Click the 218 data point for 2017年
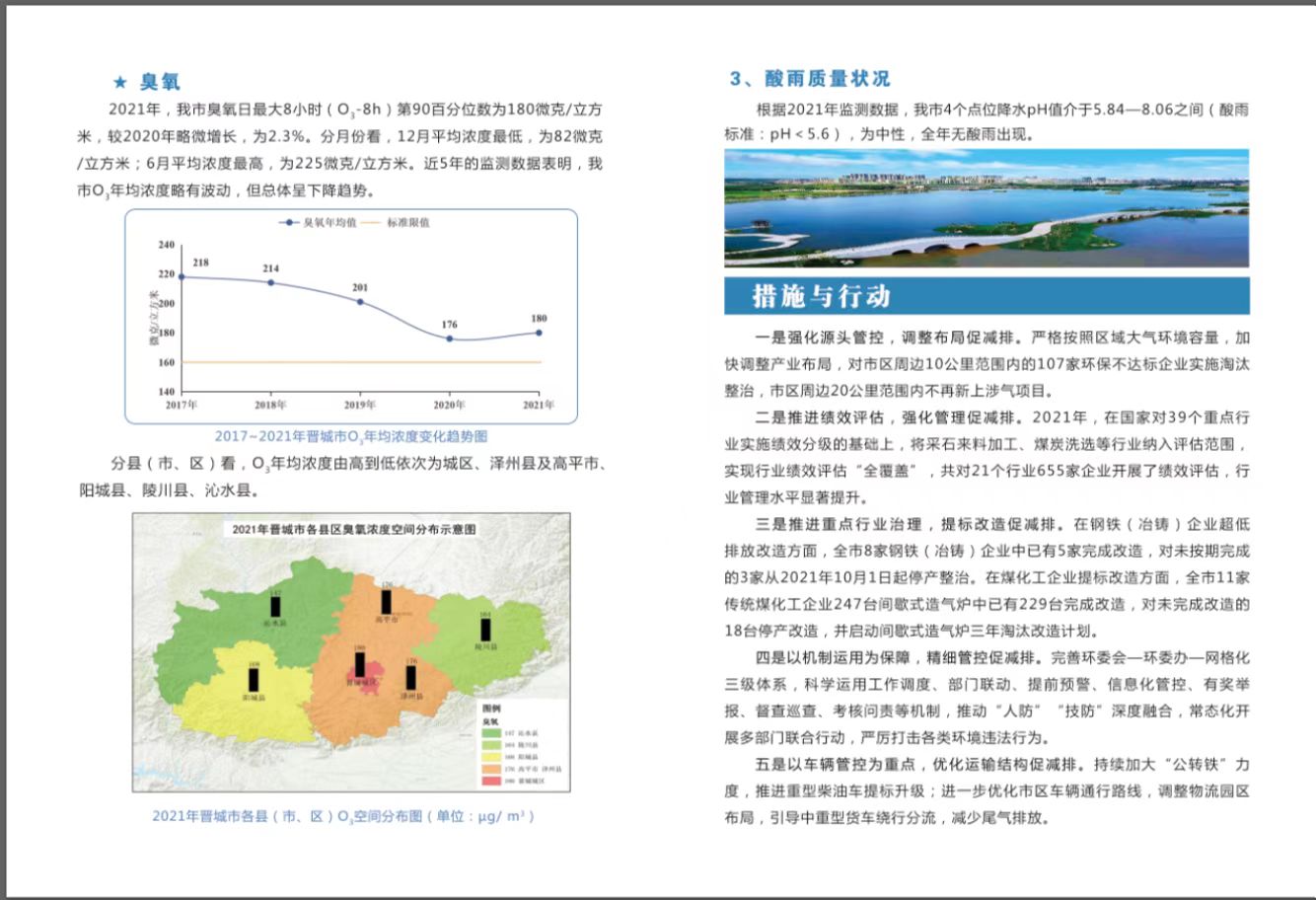The width and height of the screenshot is (1316, 900). point(182,276)
